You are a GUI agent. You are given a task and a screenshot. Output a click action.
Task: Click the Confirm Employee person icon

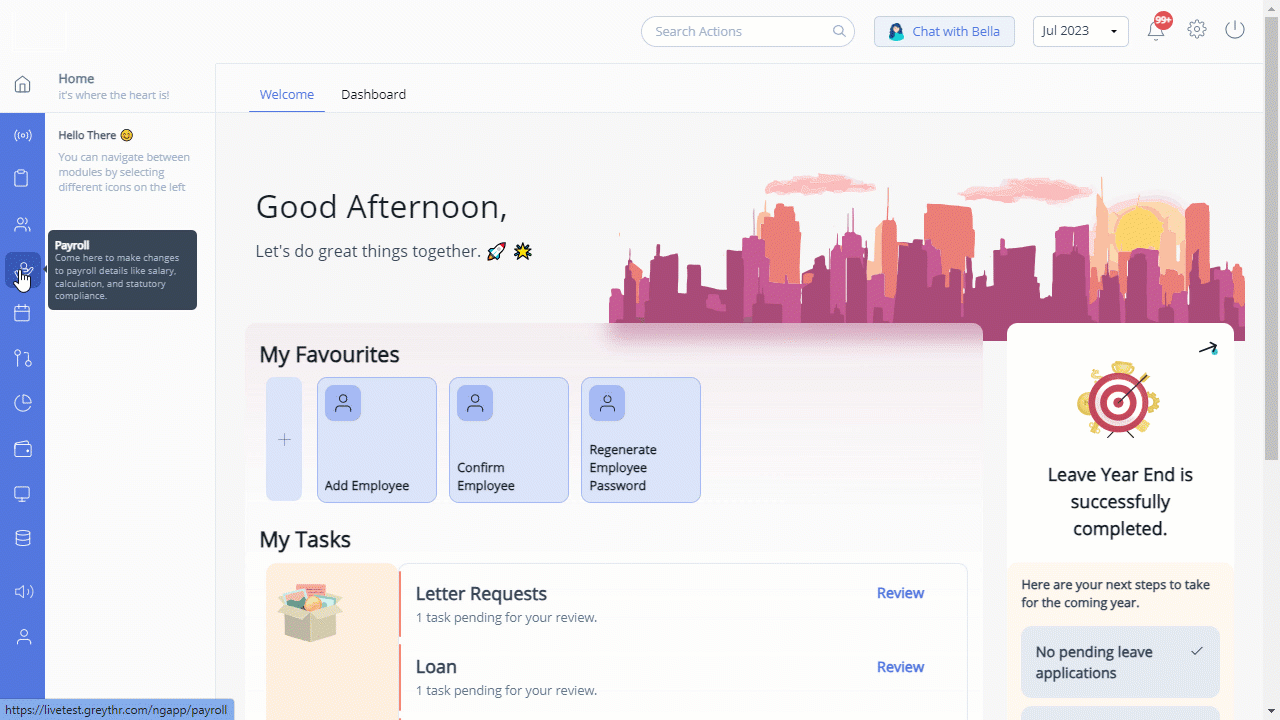tap(475, 403)
